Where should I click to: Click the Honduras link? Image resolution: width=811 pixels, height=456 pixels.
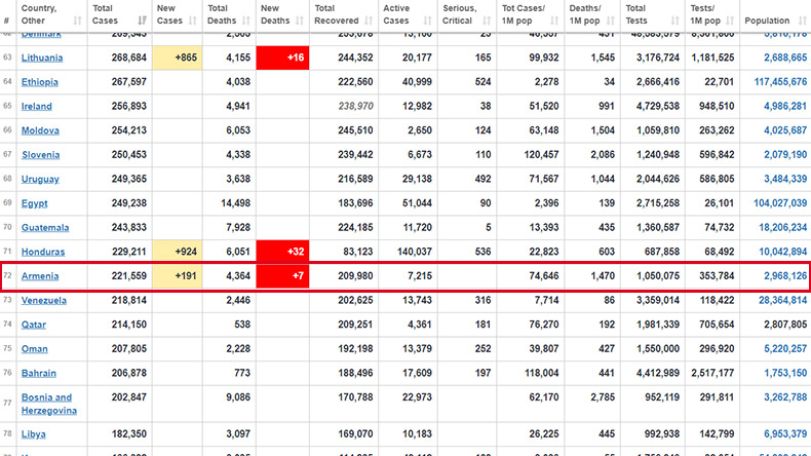(x=43, y=252)
